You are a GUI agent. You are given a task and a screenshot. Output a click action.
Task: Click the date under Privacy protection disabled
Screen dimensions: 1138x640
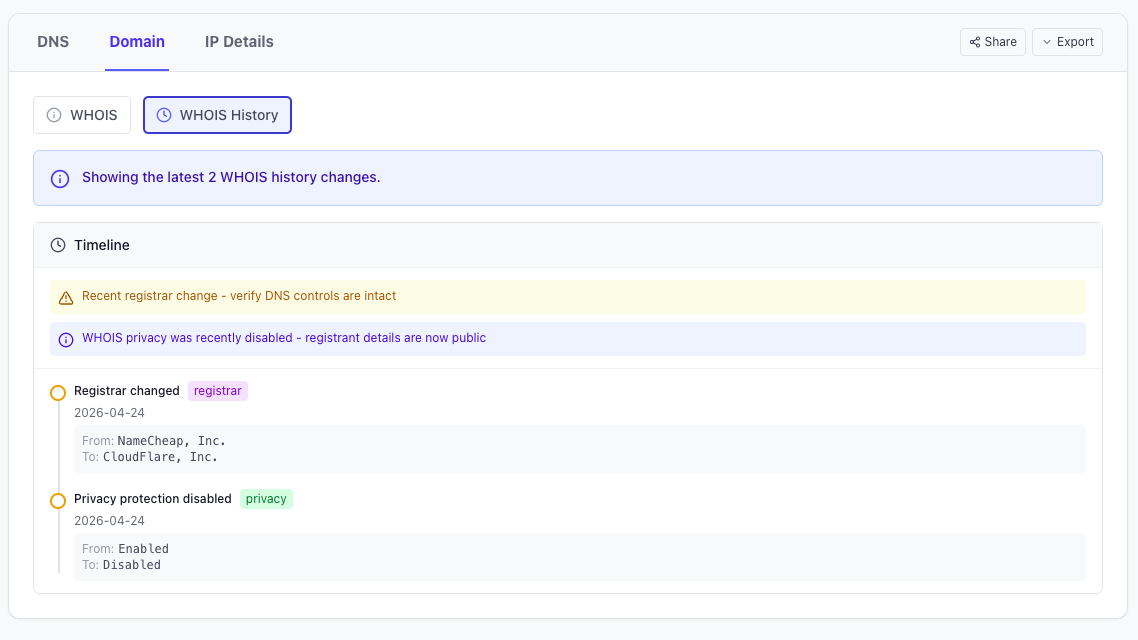tap(110, 521)
